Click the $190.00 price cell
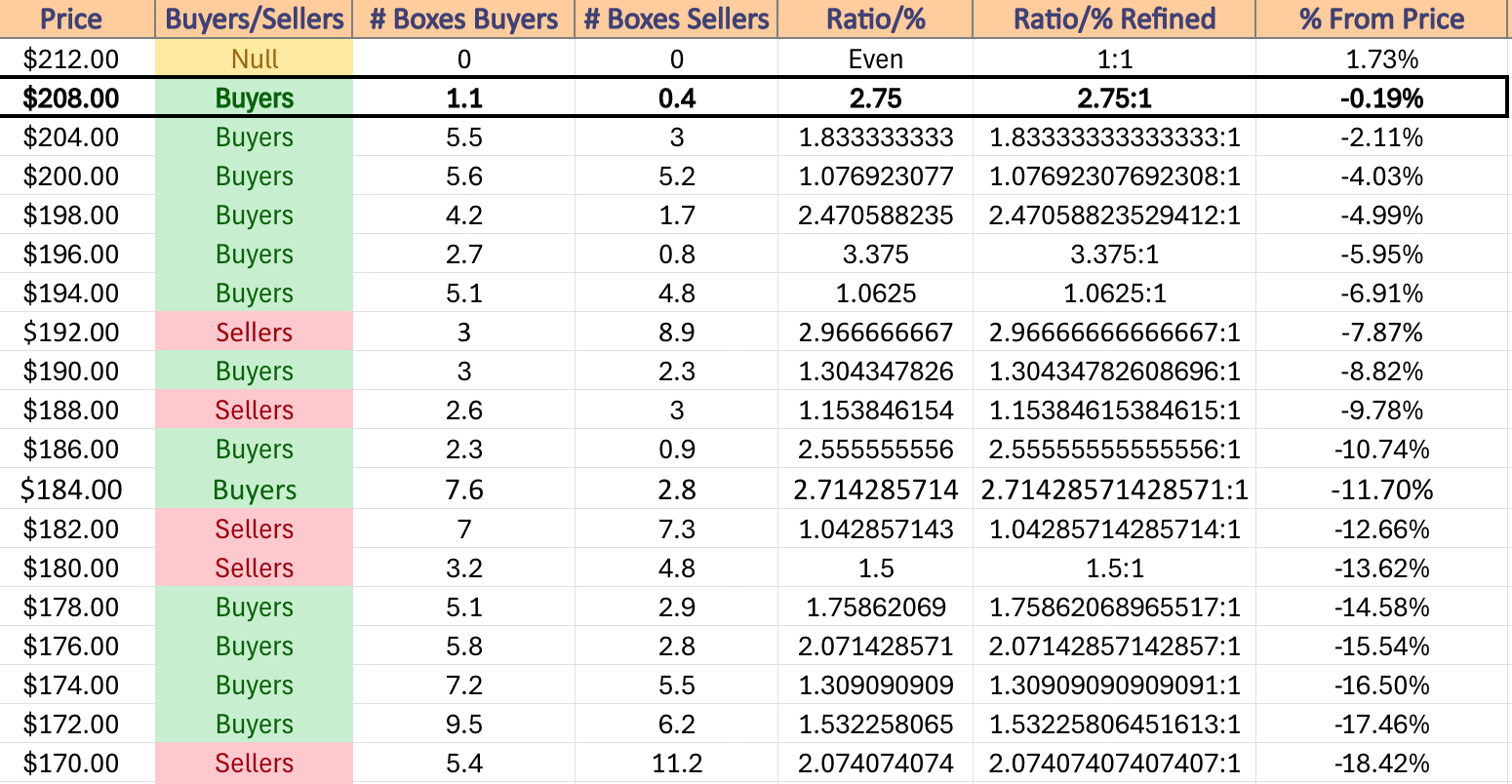This screenshot has height=784, width=1512. tap(77, 371)
